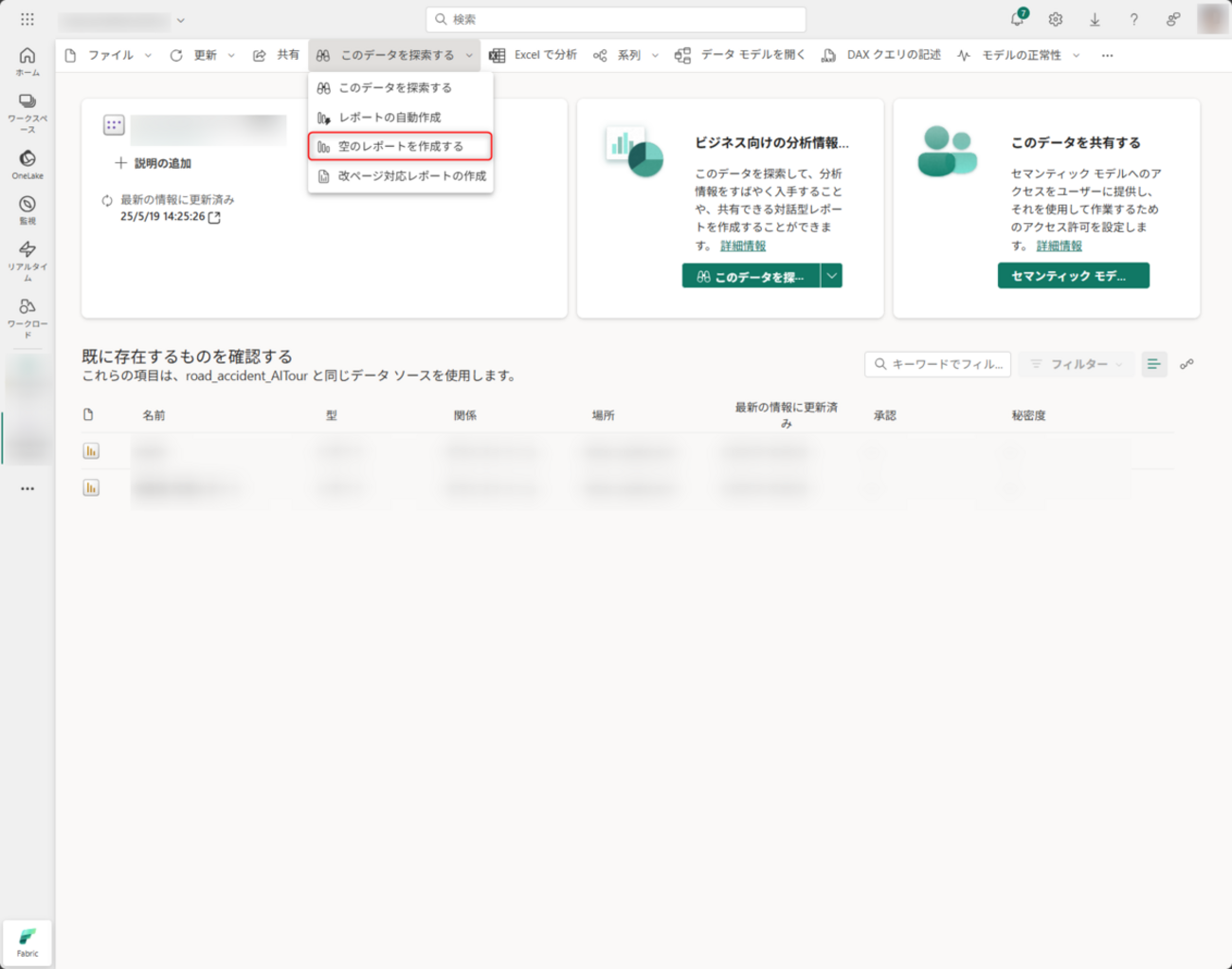Open the lineage view icon beside フィルター
The width and height of the screenshot is (1232, 969).
coord(1187,364)
